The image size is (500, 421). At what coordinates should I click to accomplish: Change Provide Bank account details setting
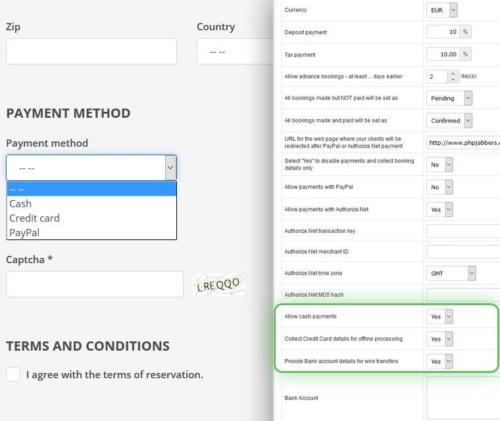click(440, 361)
